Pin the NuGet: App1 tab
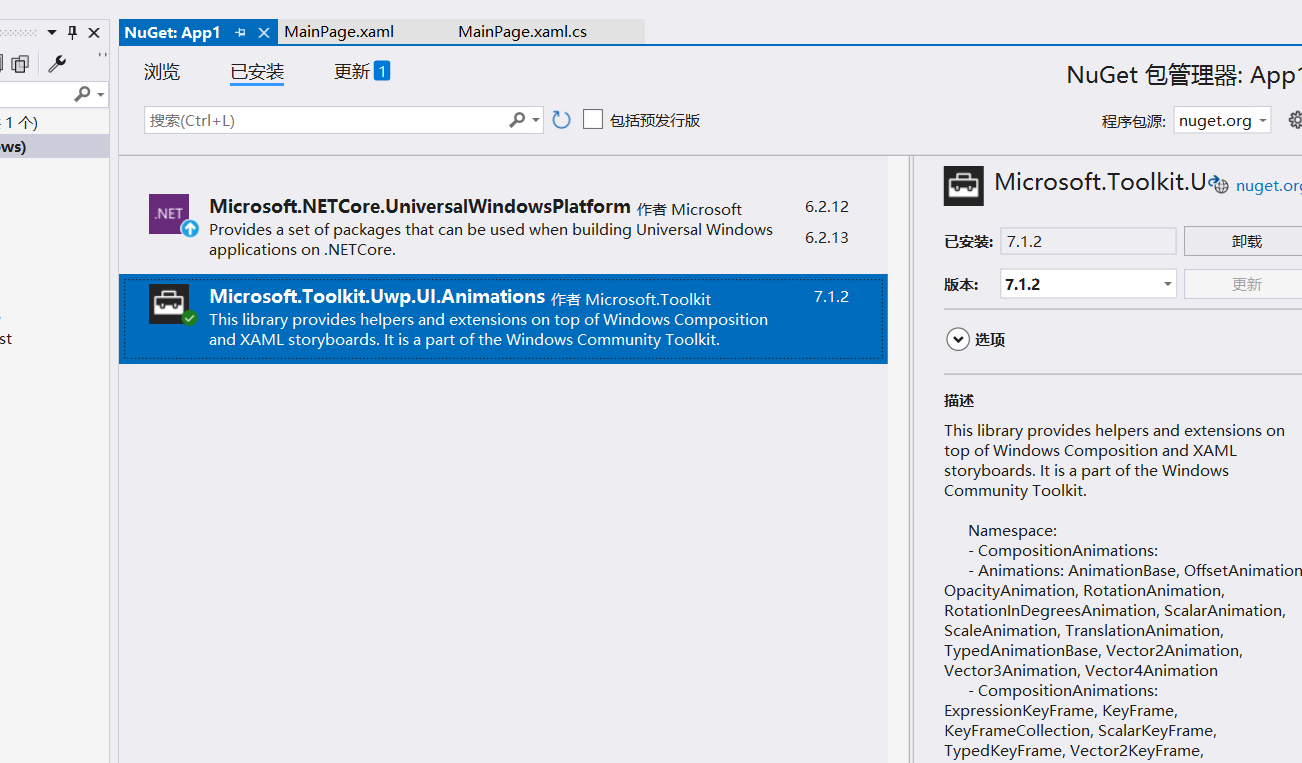 pos(241,33)
